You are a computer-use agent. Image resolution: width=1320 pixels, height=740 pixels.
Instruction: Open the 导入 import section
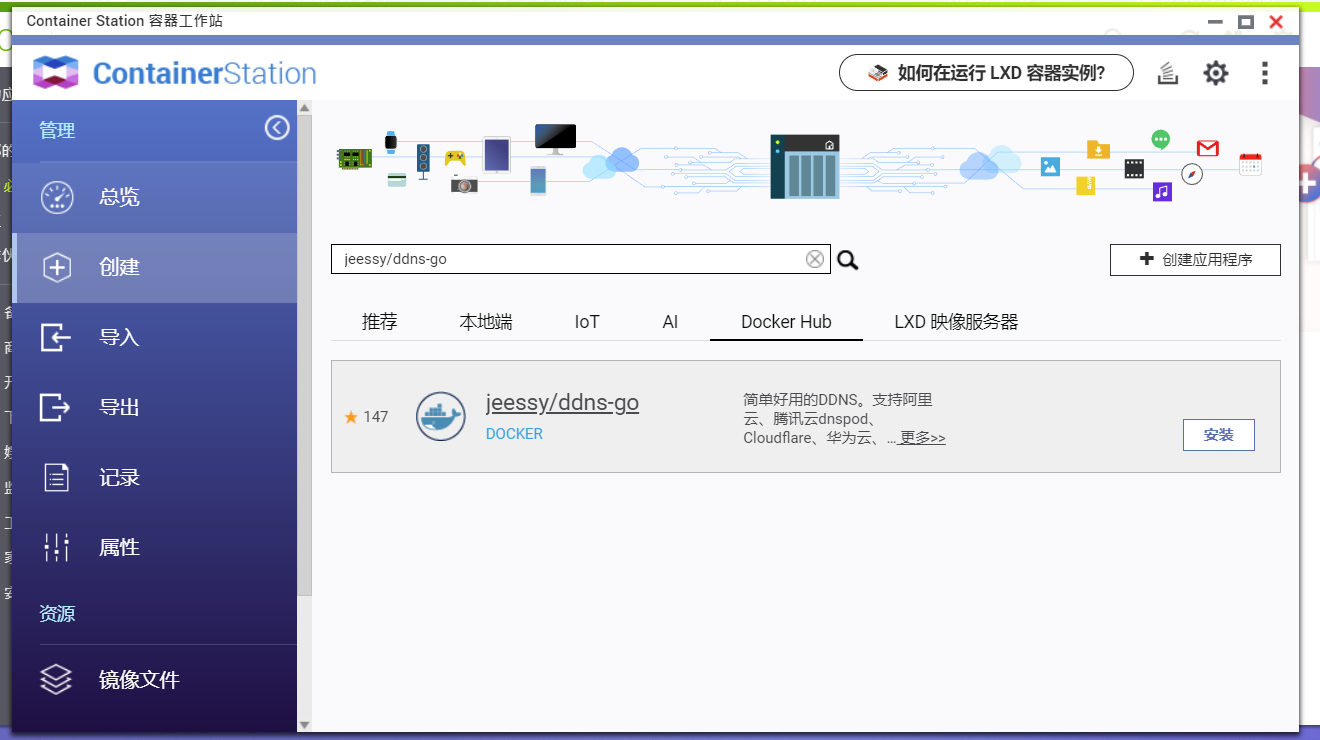(155, 337)
